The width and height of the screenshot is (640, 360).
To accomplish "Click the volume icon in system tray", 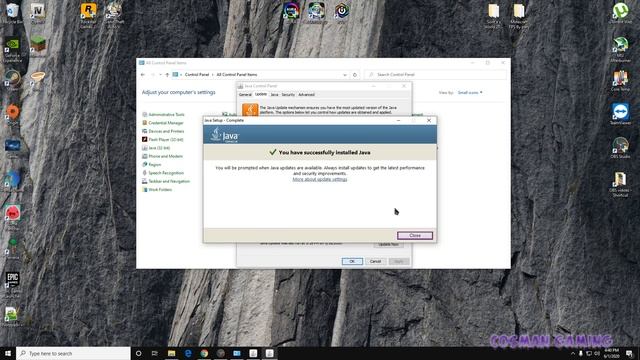I will click(597, 353).
